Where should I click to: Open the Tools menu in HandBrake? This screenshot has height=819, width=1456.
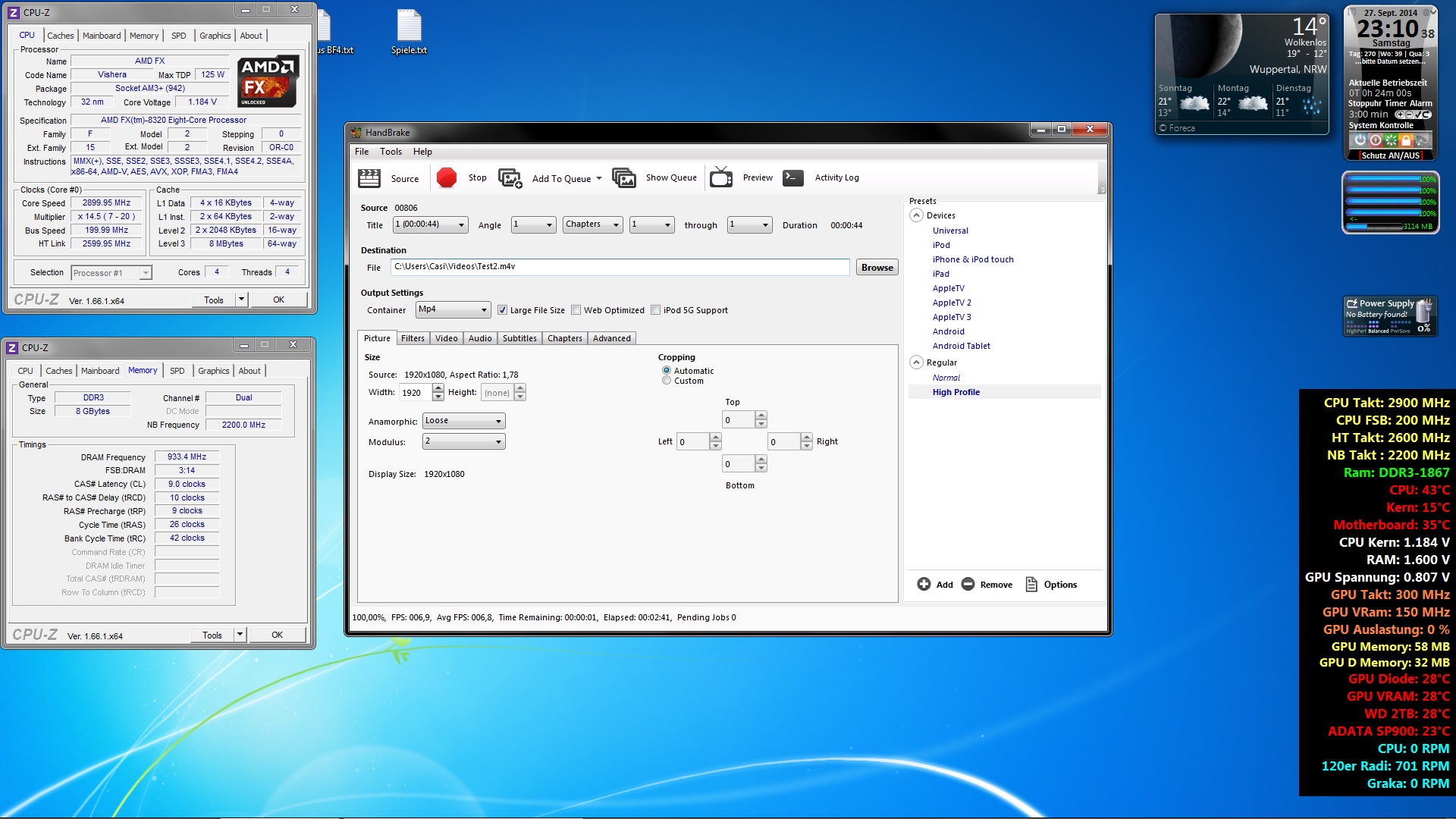pyautogui.click(x=391, y=152)
